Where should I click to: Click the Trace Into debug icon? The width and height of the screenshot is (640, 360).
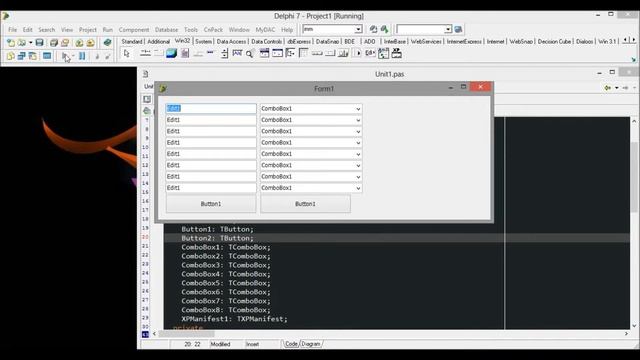(97, 56)
